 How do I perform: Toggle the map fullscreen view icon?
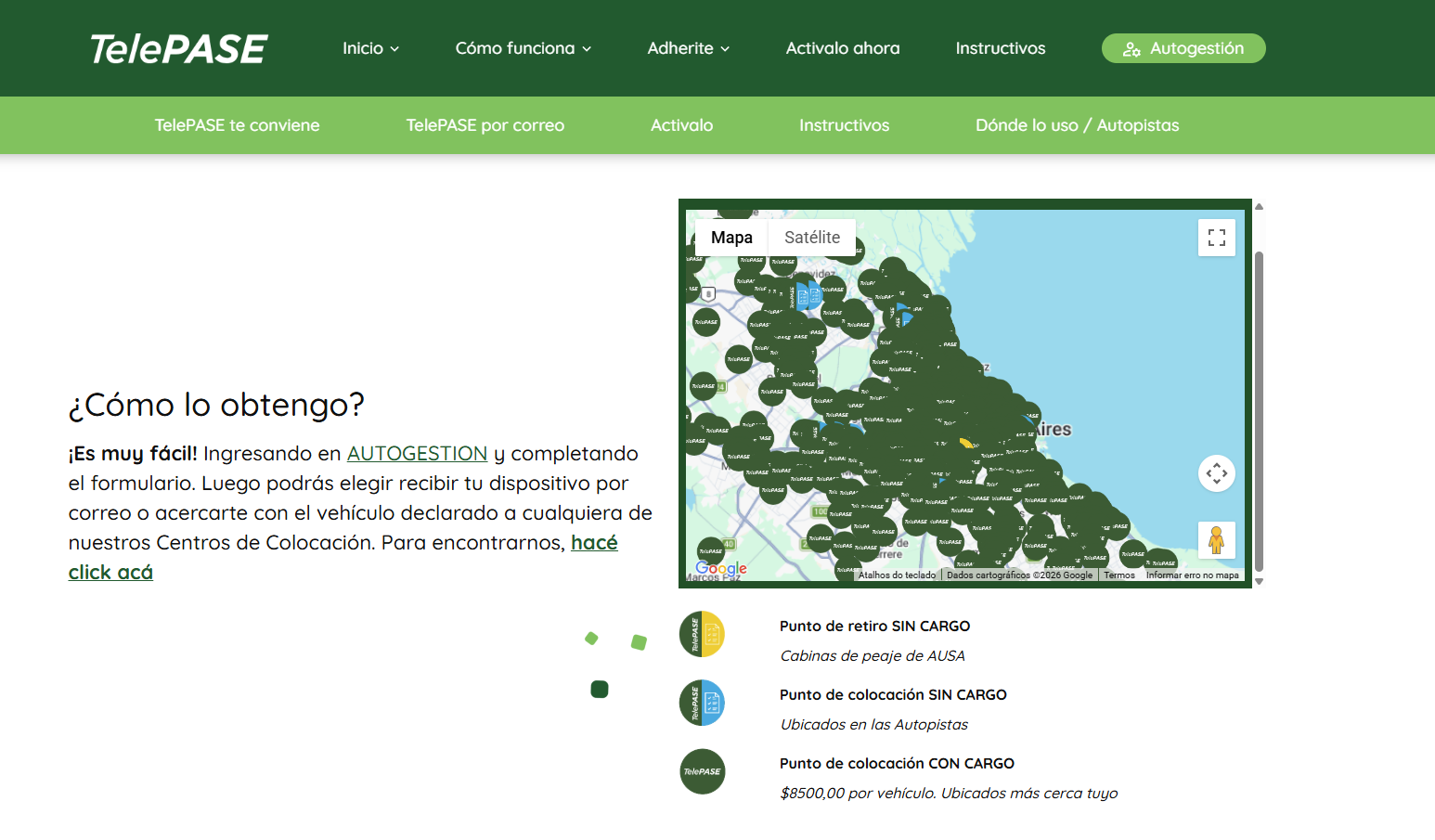(1217, 238)
